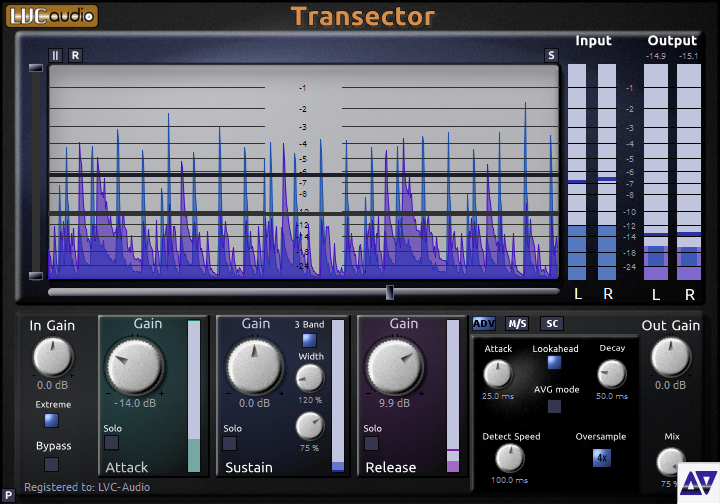
Task: Click the Attack Gain knob
Action: tap(135, 366)
